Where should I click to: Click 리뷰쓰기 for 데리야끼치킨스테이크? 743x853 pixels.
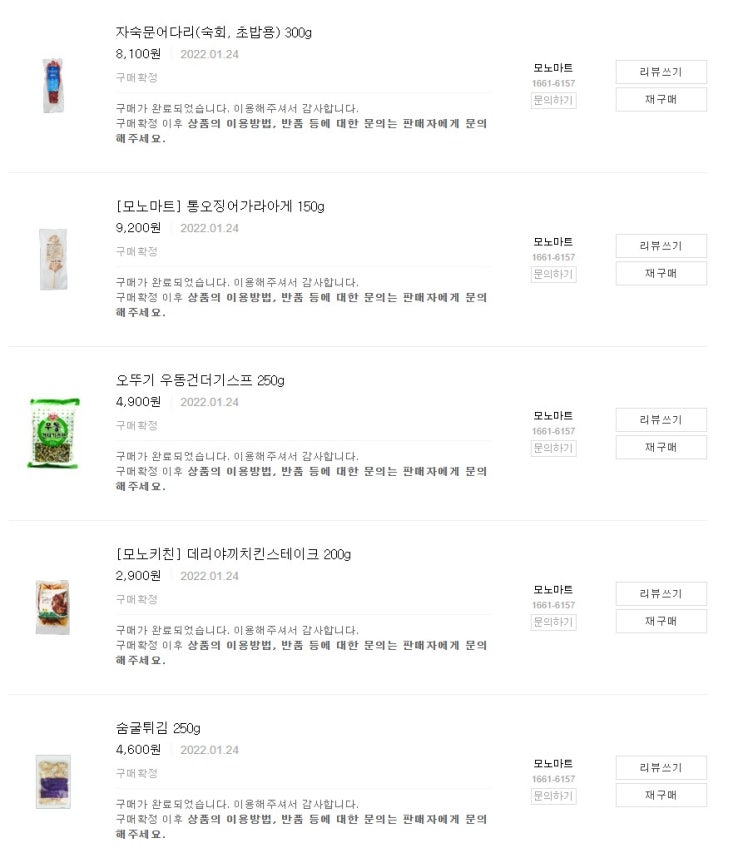(x=660, y=594)
